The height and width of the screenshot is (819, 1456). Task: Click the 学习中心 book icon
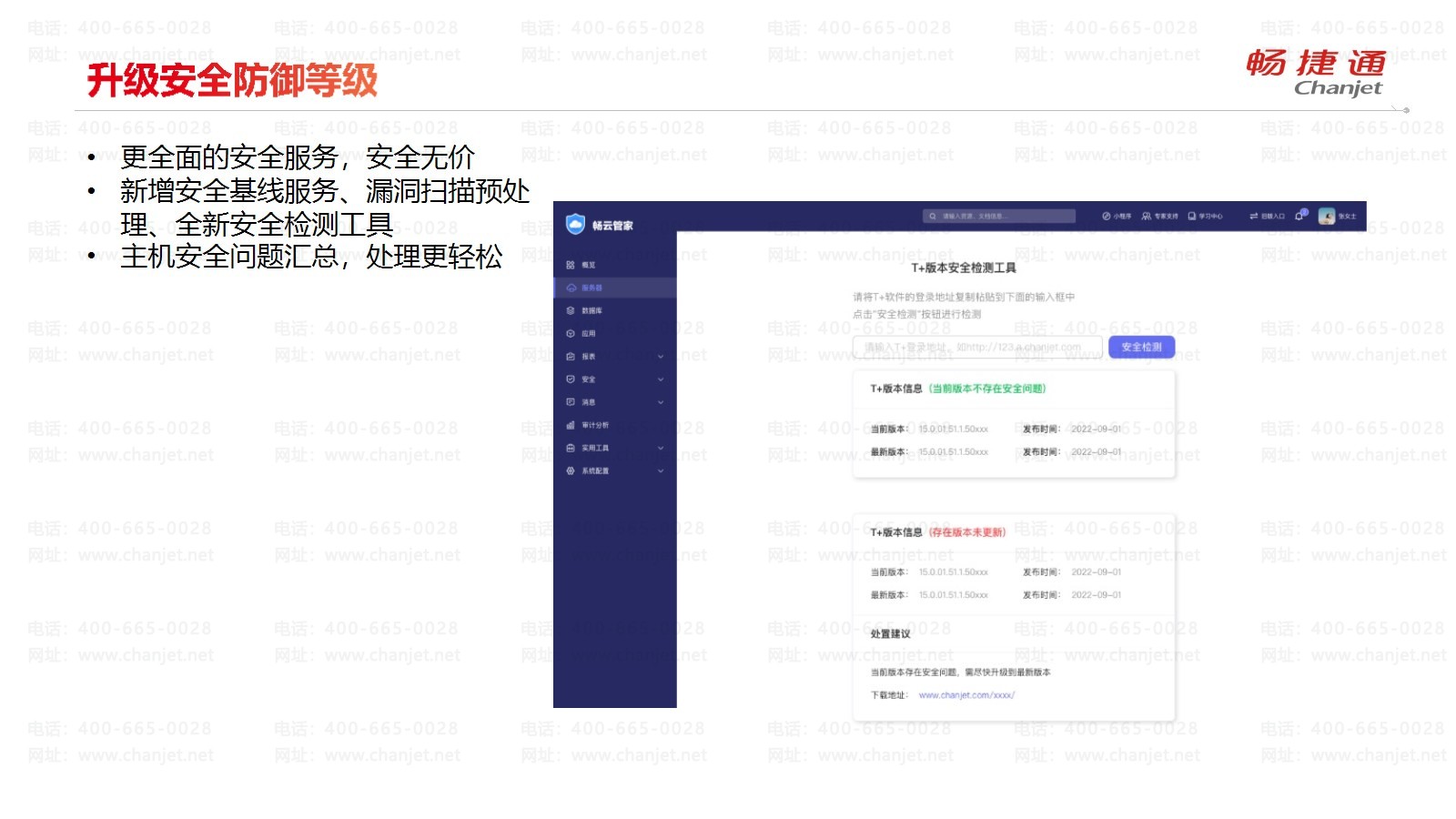click(1192, 217)
